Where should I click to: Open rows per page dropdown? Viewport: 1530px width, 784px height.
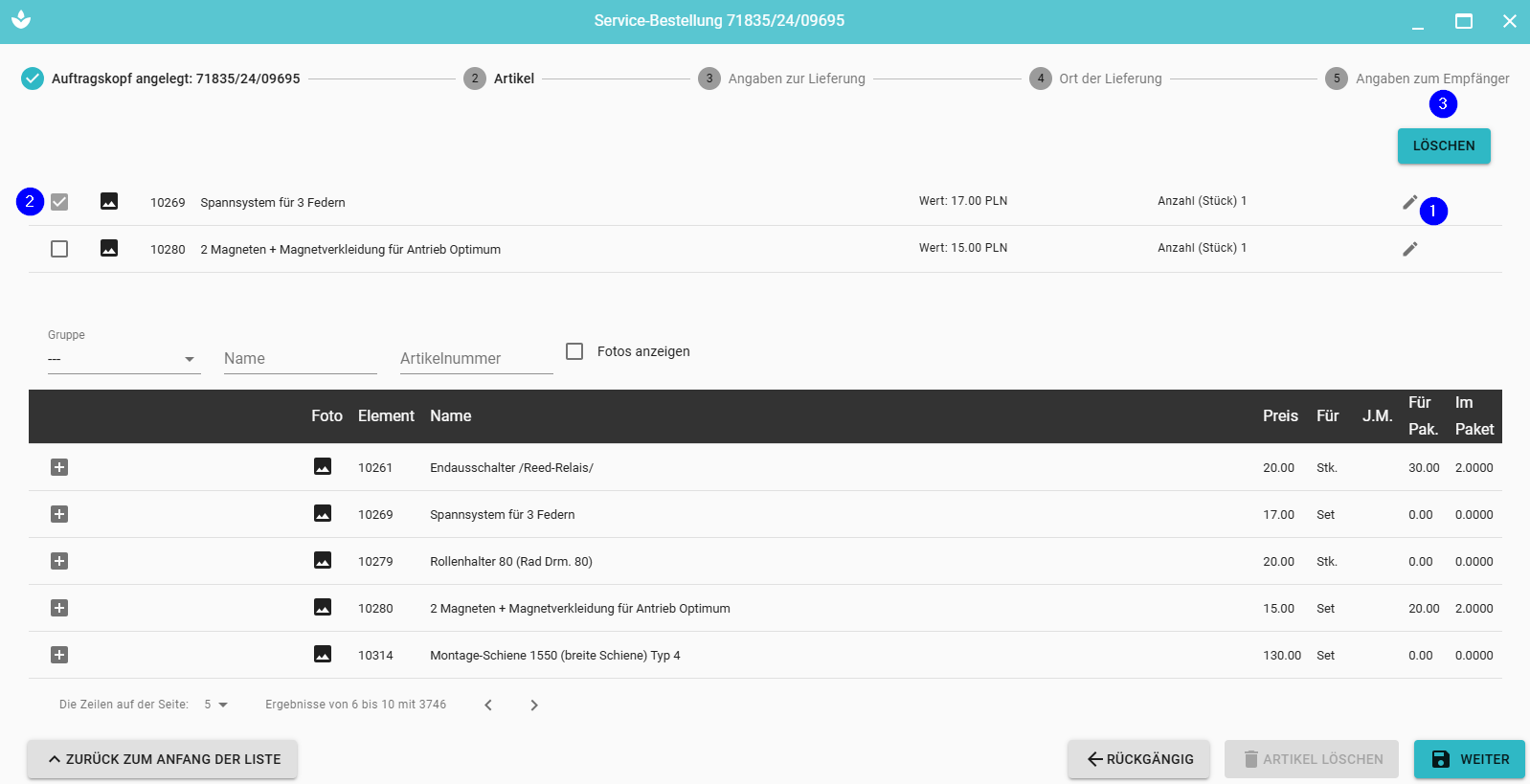(x=215, y=705)
